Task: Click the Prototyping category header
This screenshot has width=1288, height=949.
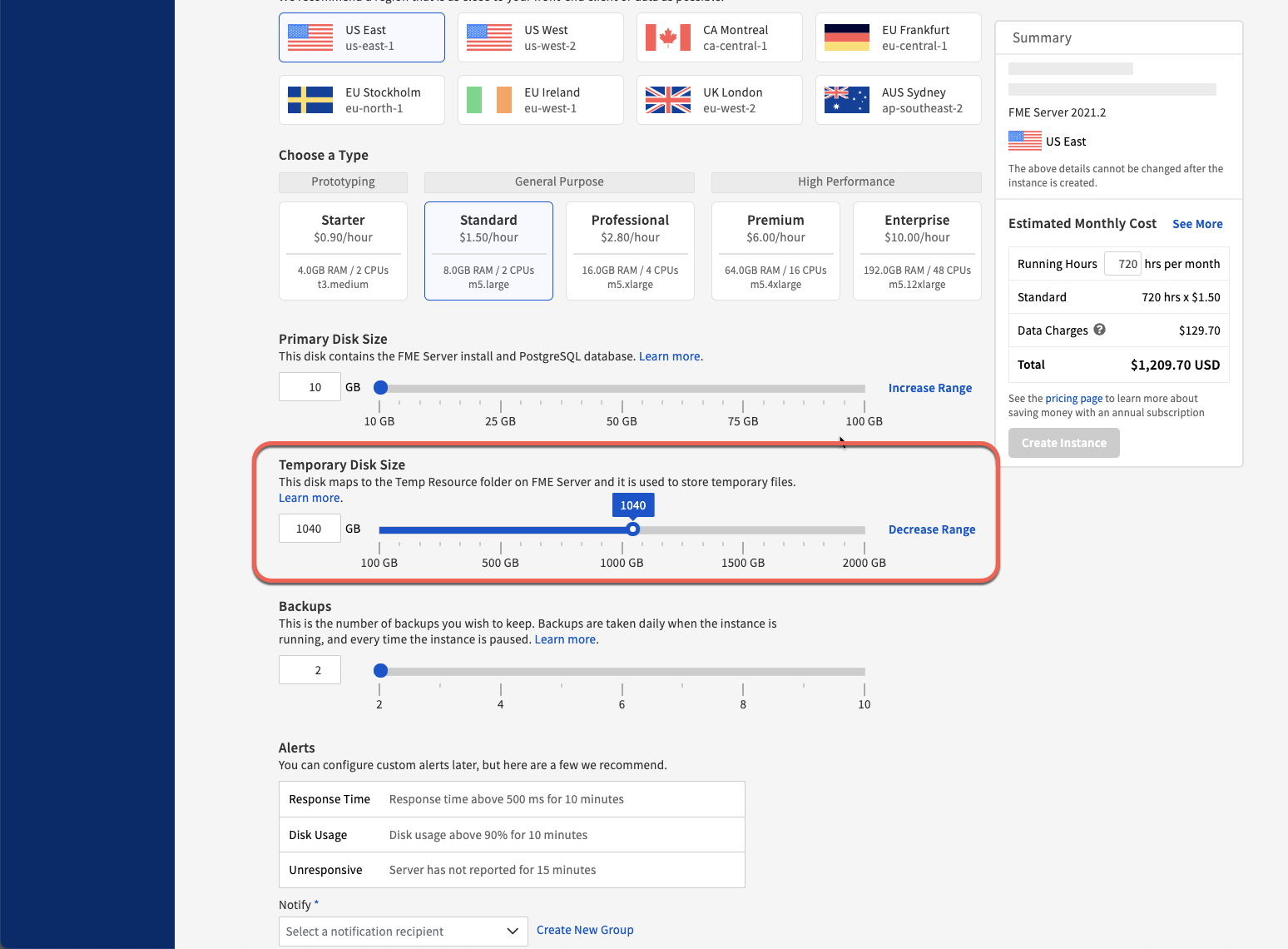Action: 343,182
